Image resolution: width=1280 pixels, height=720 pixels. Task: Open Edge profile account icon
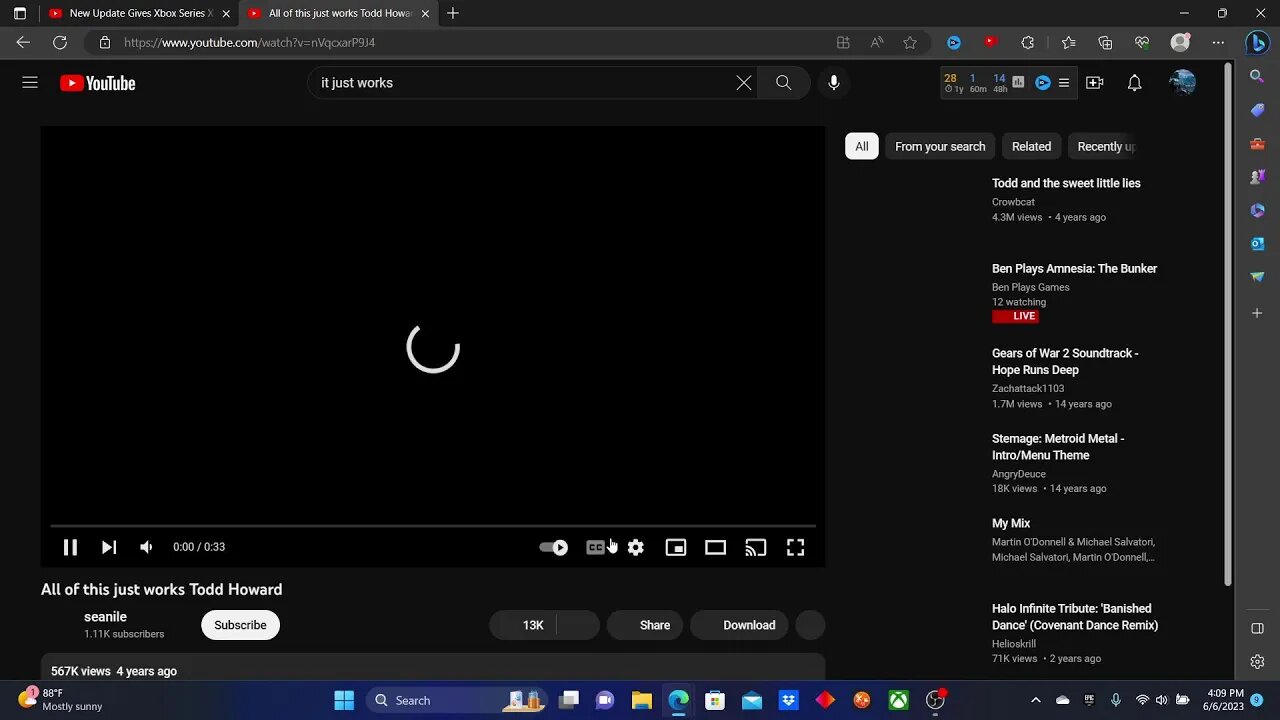pos(1180,42)
